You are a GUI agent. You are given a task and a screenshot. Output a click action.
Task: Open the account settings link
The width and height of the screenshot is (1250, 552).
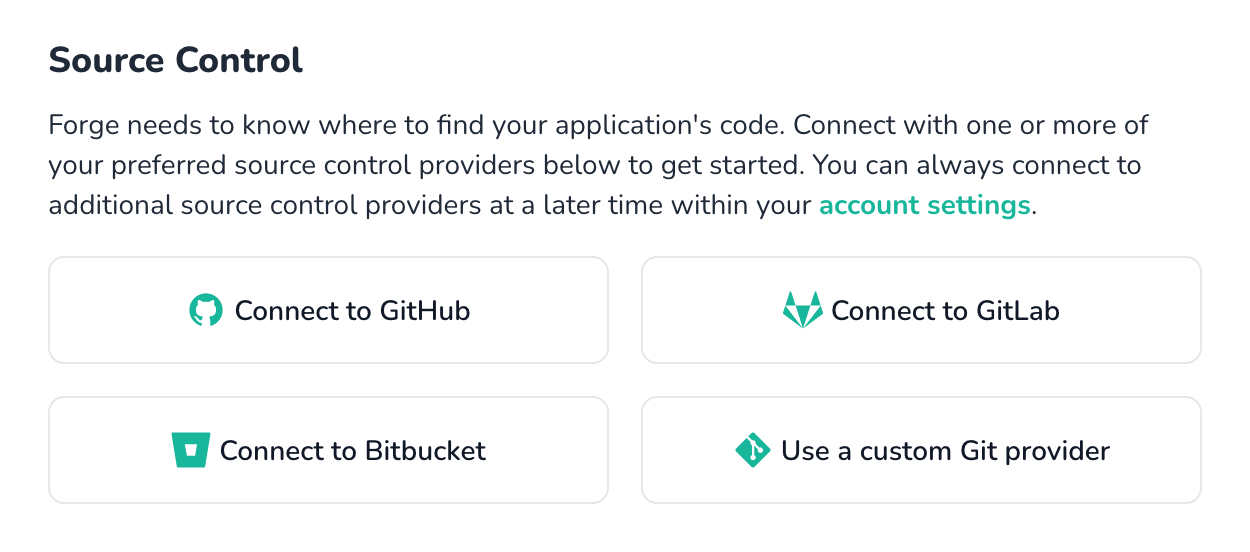click(924, 206)
